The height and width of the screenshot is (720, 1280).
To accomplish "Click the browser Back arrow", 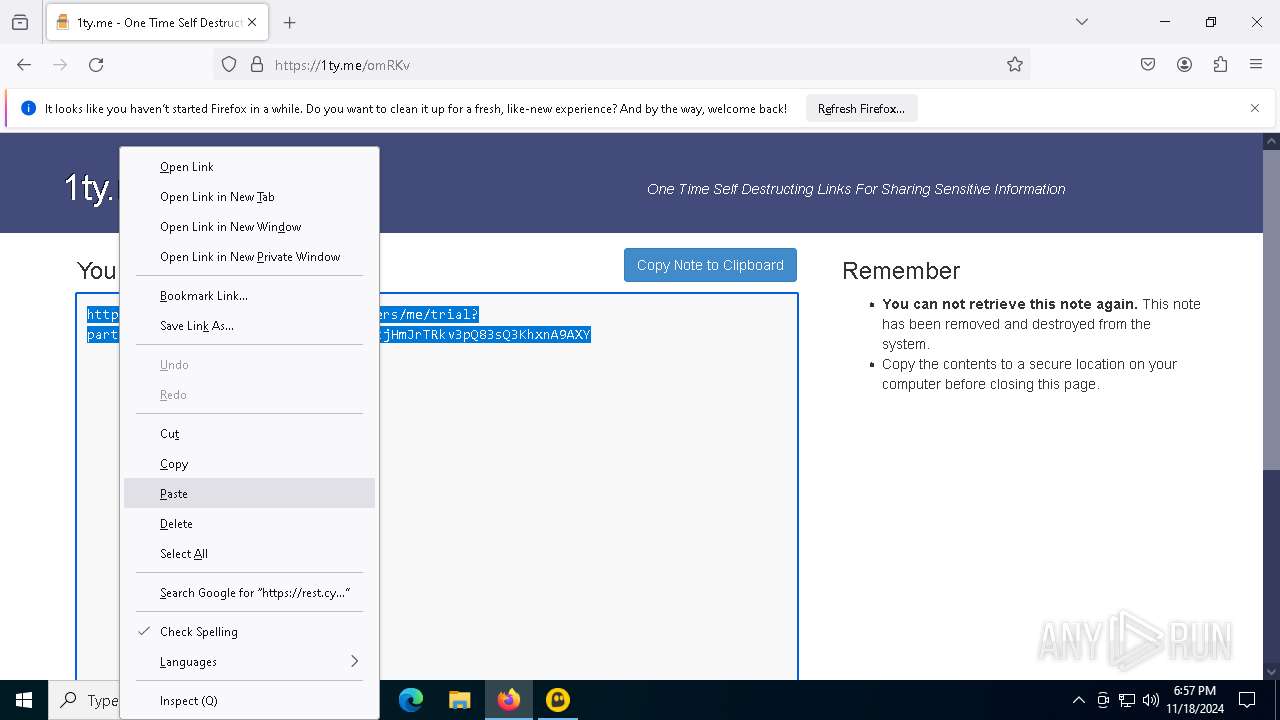I will 24,65.
